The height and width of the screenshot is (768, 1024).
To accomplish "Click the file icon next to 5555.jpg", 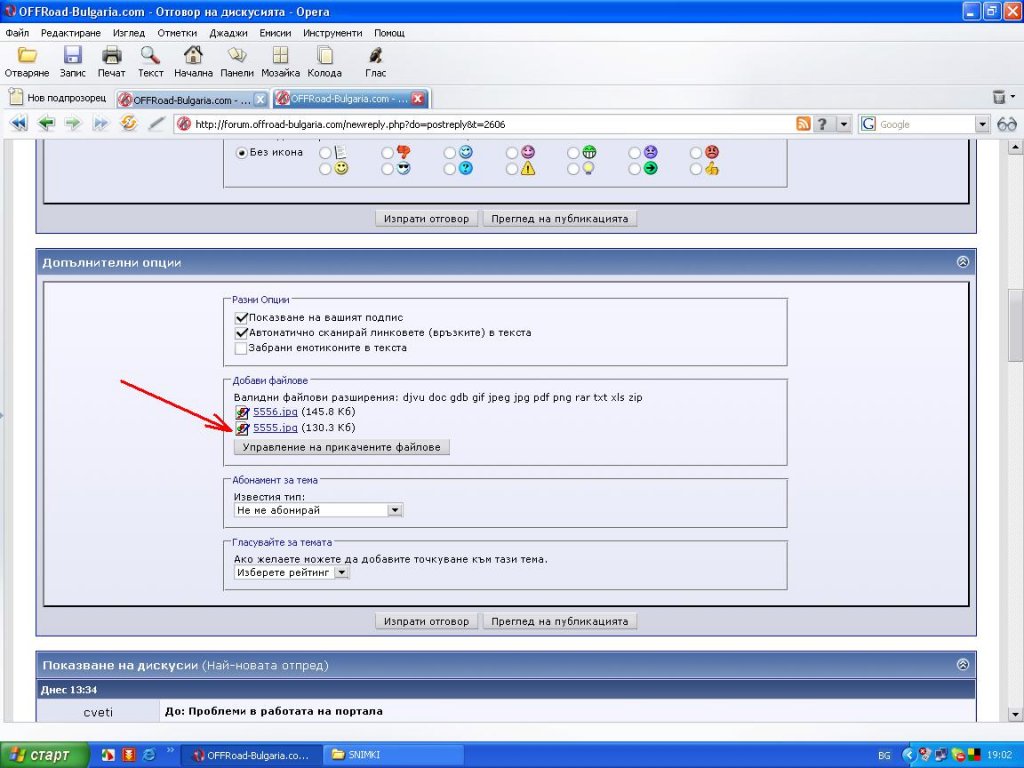I will pyautogui.click(x=242, y=428).
